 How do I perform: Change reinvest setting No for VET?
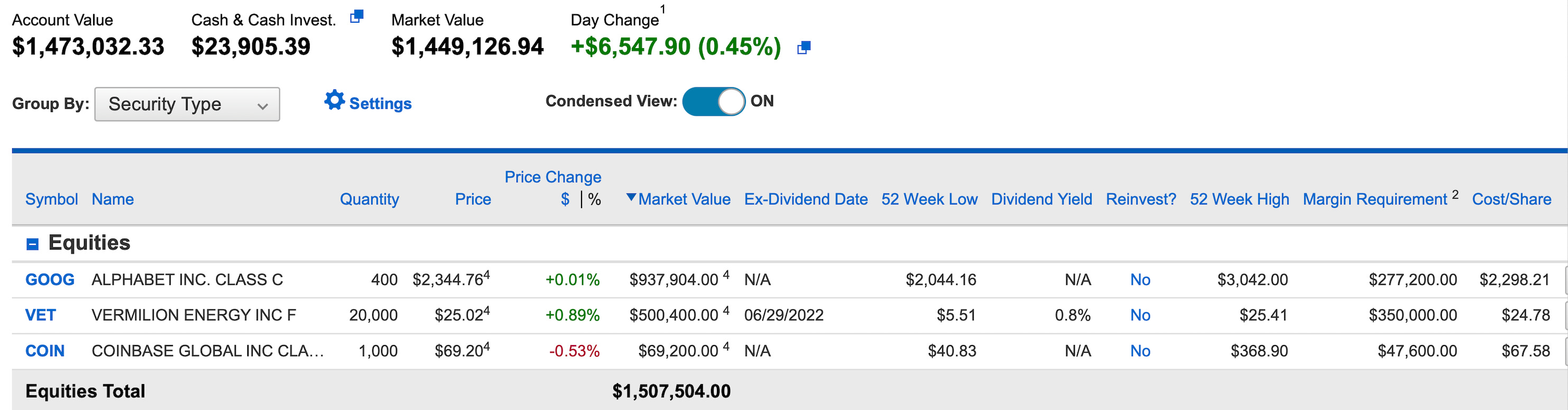point(1140,315)
